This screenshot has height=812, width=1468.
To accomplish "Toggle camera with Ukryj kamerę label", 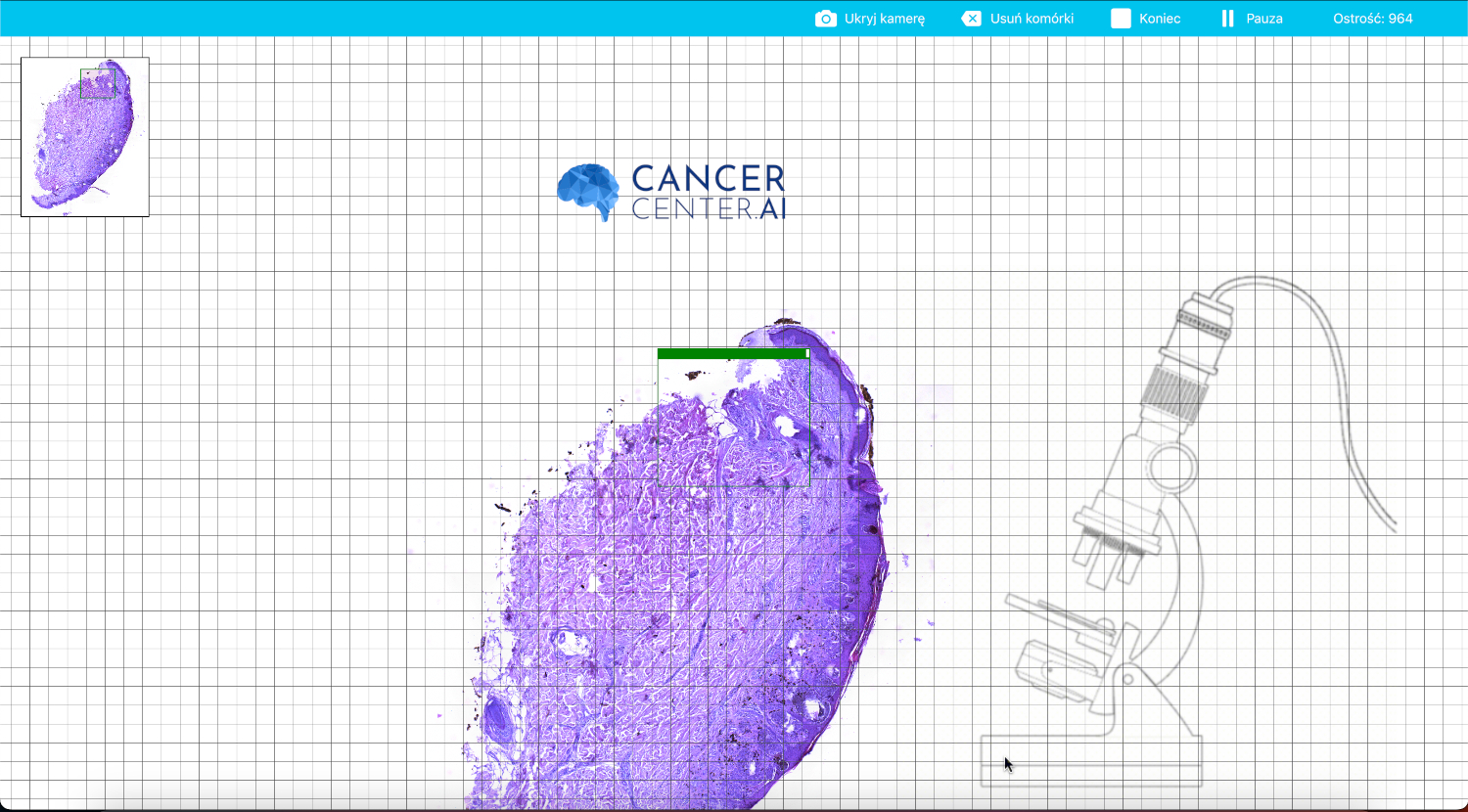I will click(884, 19).
